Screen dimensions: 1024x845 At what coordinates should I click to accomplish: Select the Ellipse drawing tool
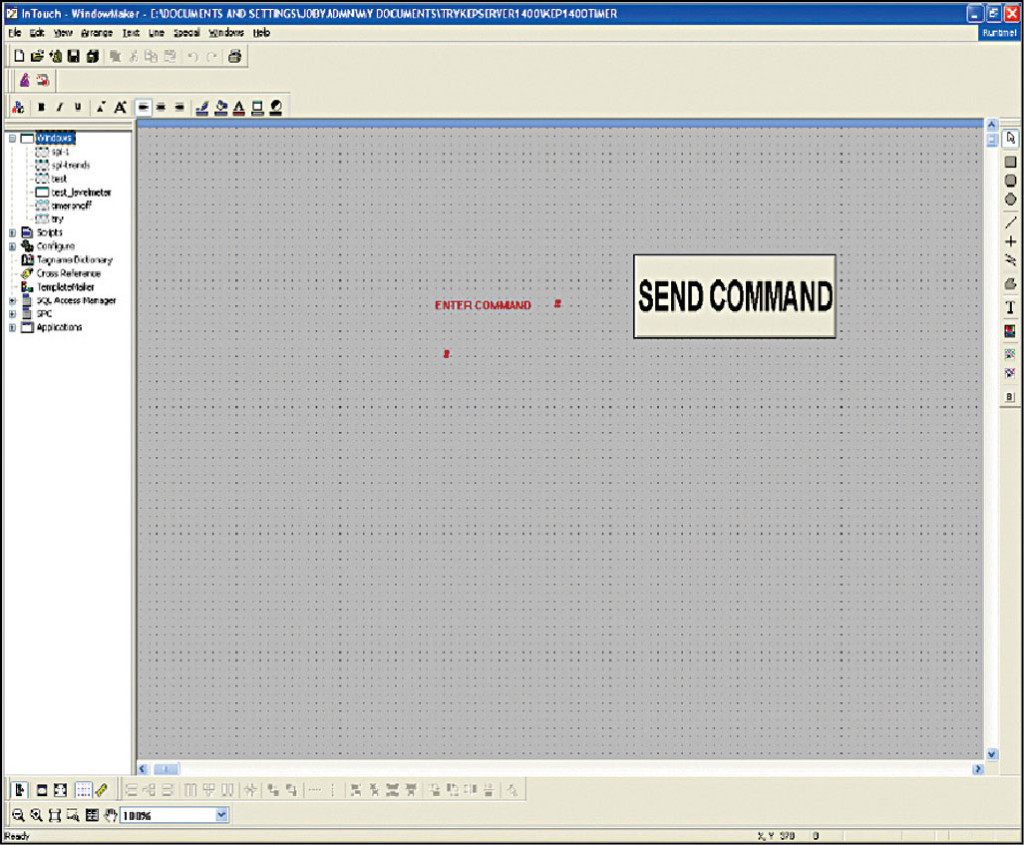[1010, 199]
